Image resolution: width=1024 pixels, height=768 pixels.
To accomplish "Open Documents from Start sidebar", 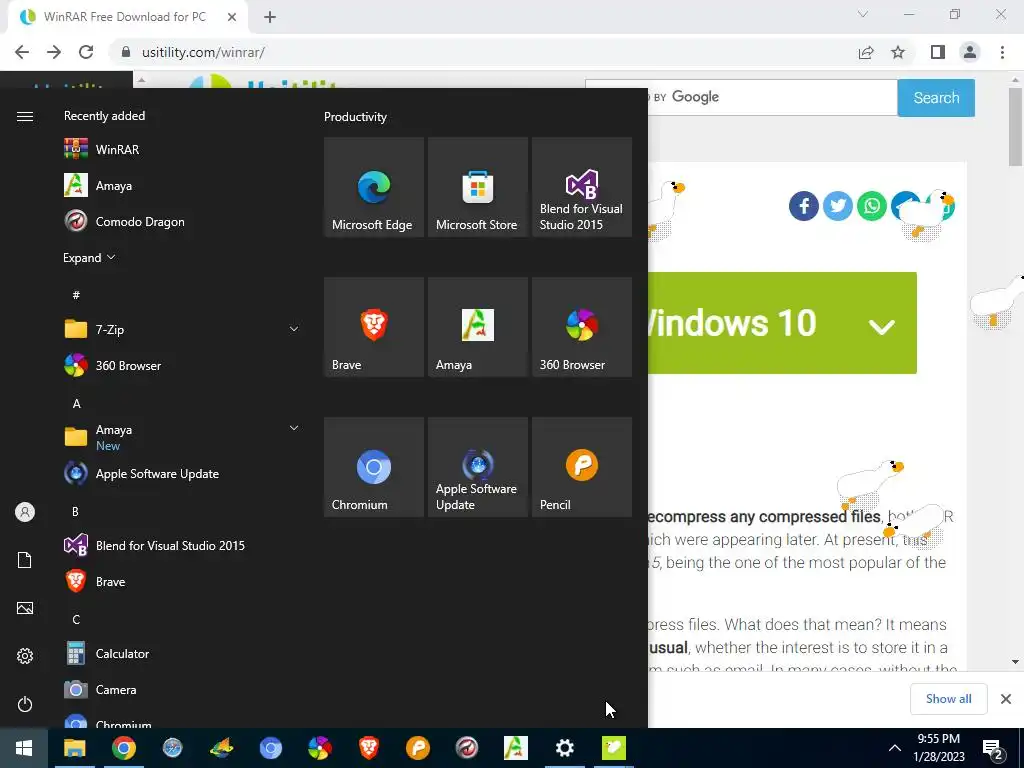I will coord(25,560).
